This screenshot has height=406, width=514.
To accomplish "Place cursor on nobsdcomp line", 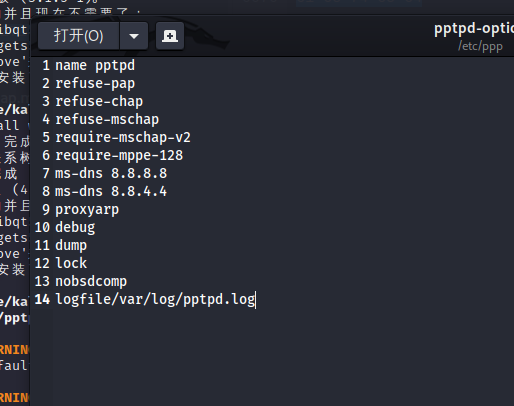I will click(91, 281).
